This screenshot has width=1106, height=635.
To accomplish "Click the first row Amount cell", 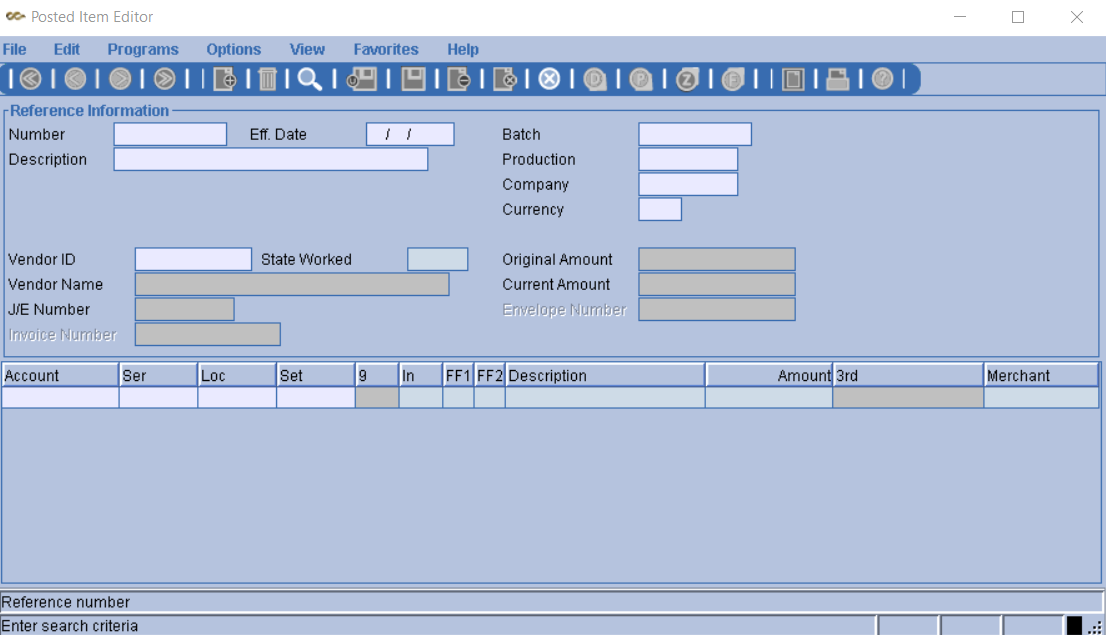I will [769, 398].
